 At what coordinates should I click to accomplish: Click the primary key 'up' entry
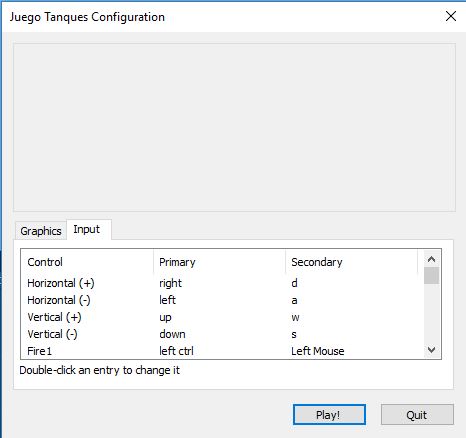click(165, 318)
